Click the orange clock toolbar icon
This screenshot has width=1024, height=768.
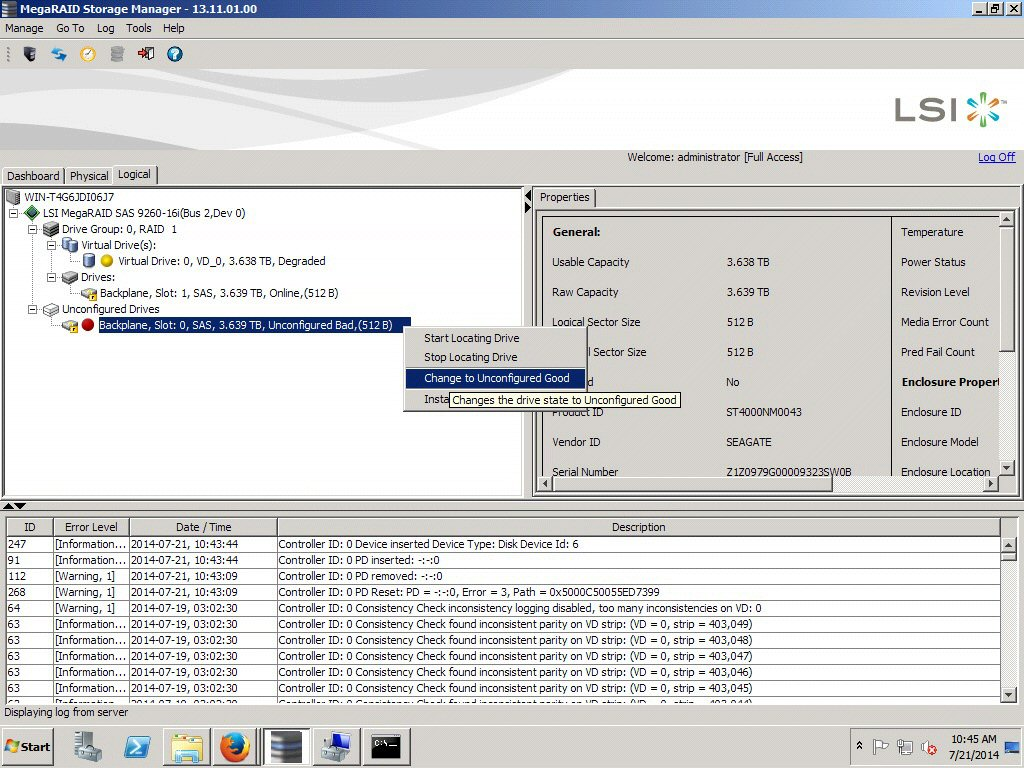point(88,54)
